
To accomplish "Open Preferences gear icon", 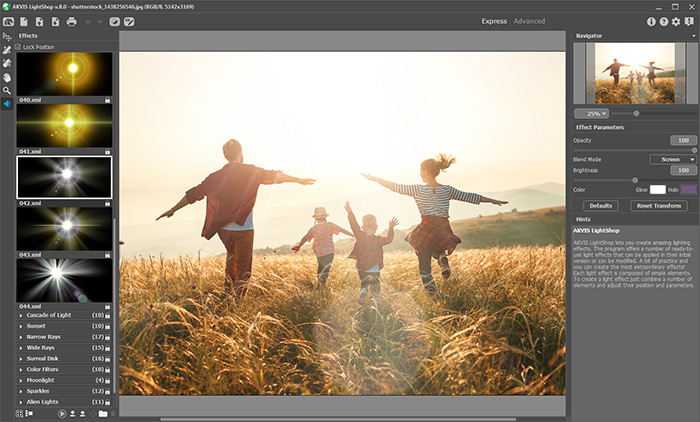I will point(676,21).
